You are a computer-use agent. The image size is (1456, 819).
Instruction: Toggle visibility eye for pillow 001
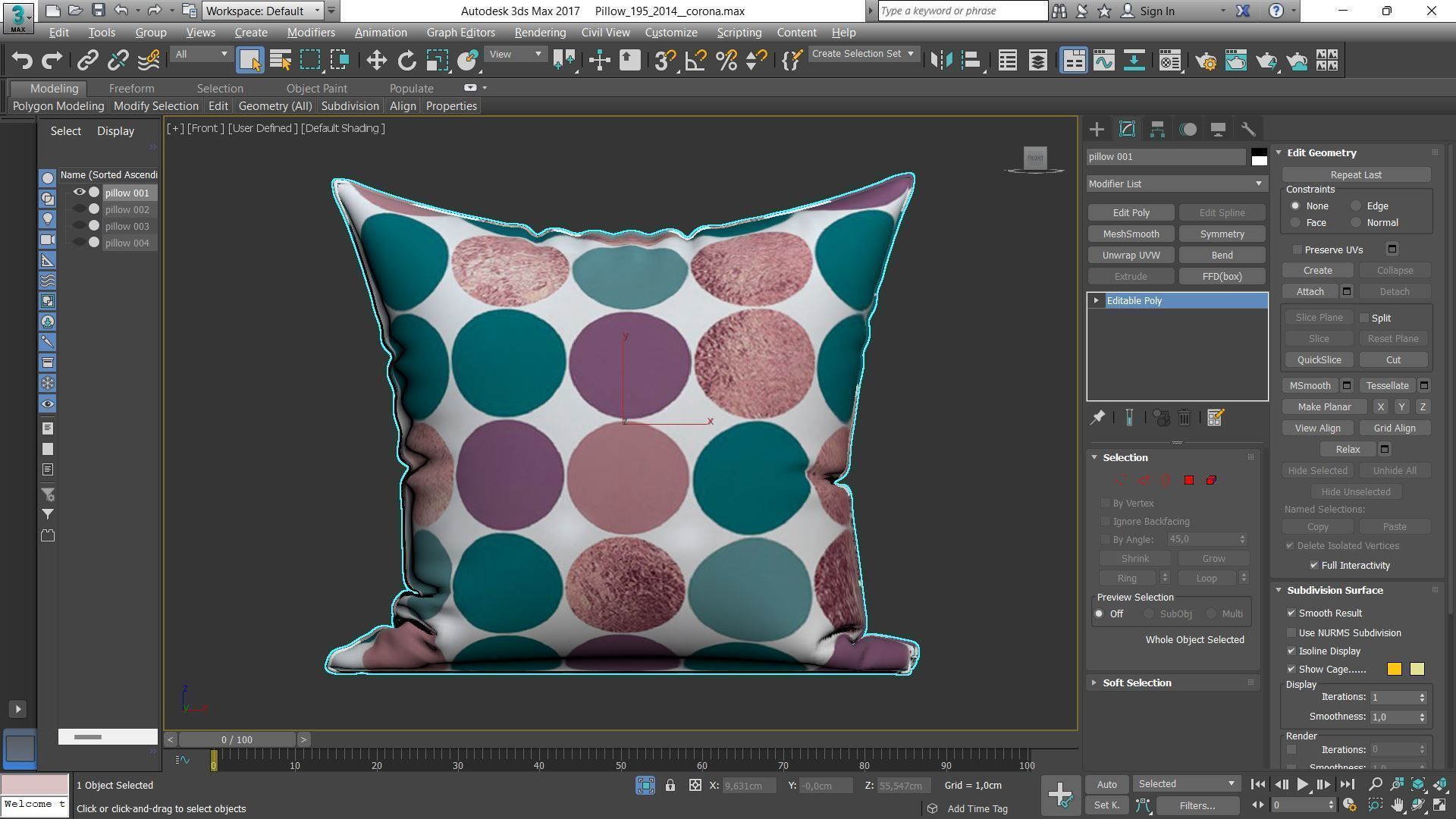79,193
